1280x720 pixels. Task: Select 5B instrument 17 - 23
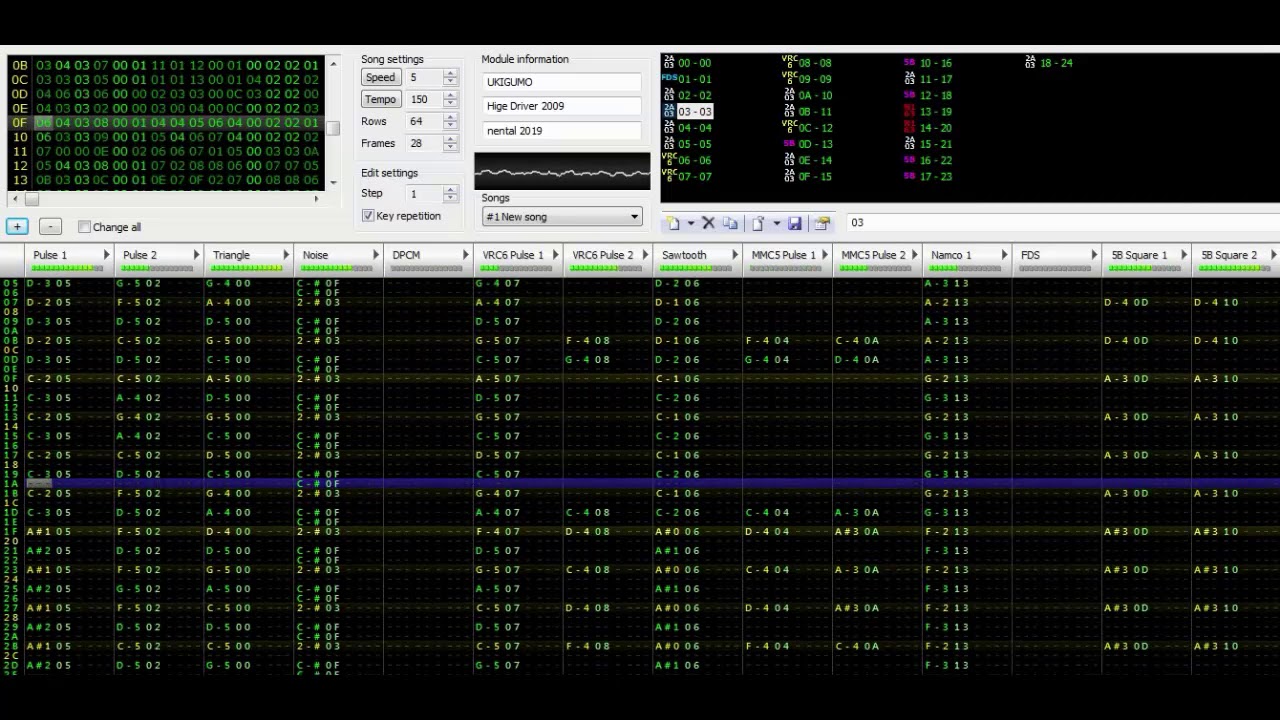(928, 176)
